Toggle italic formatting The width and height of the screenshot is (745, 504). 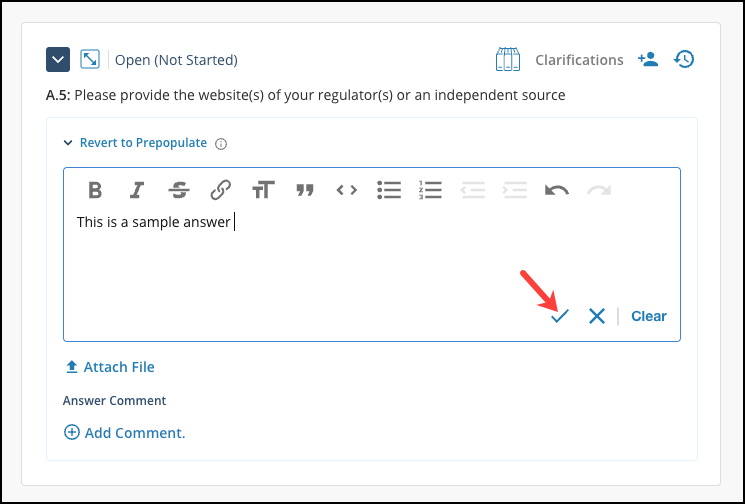137,190
